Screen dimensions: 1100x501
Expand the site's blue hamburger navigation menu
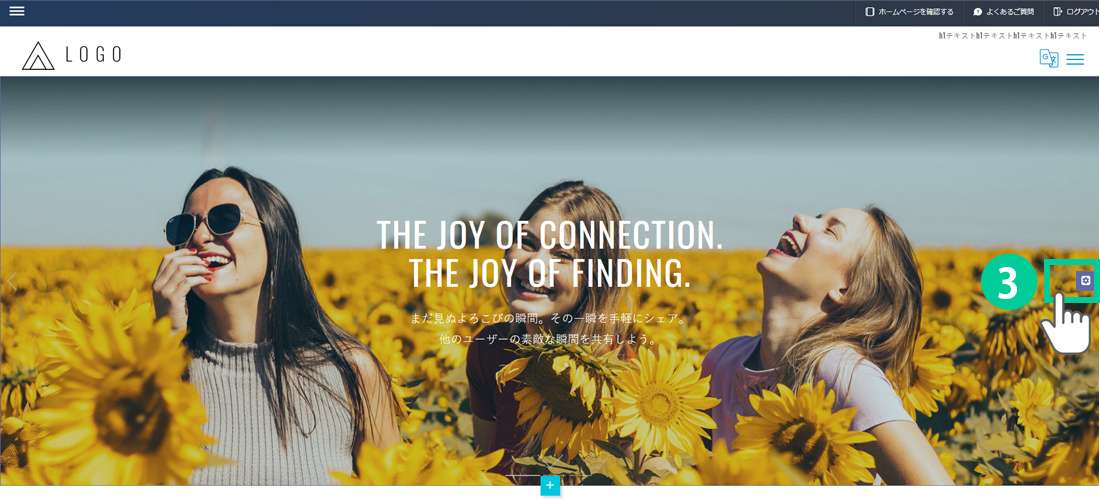coord(1075,60)
